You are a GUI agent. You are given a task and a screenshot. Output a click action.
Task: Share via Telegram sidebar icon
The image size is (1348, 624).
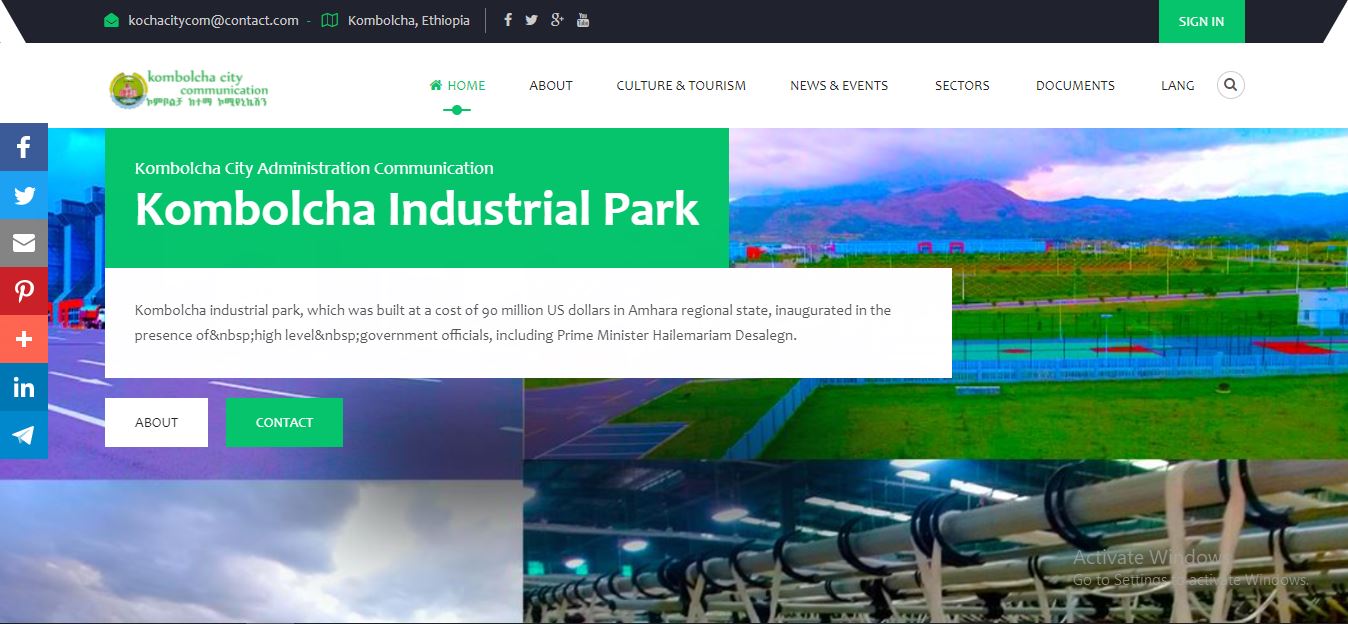tap(24, 435)
